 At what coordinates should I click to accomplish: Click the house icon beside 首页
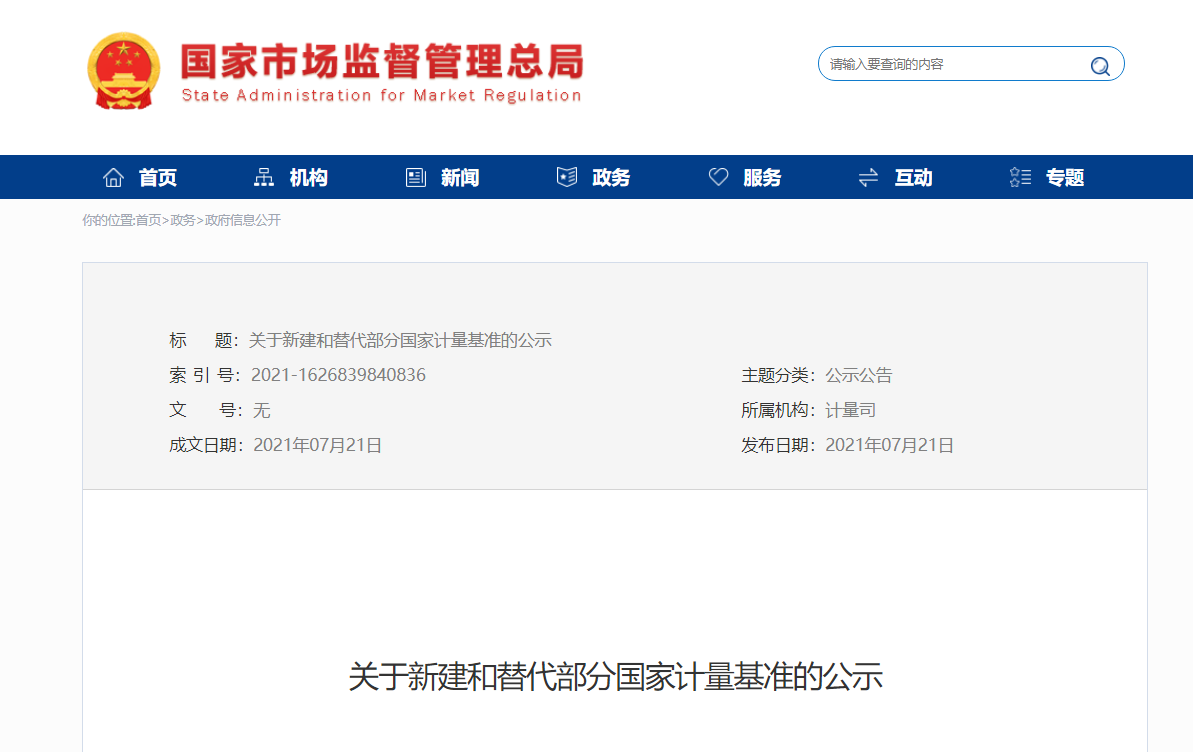coord(113,178)
